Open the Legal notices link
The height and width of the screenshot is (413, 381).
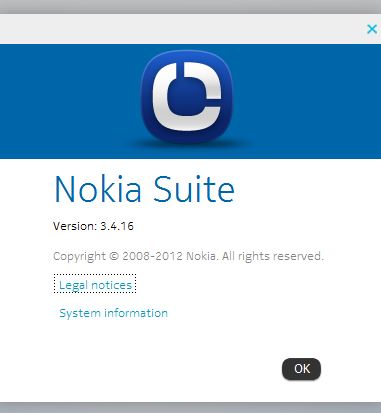[x=95, y=285]
